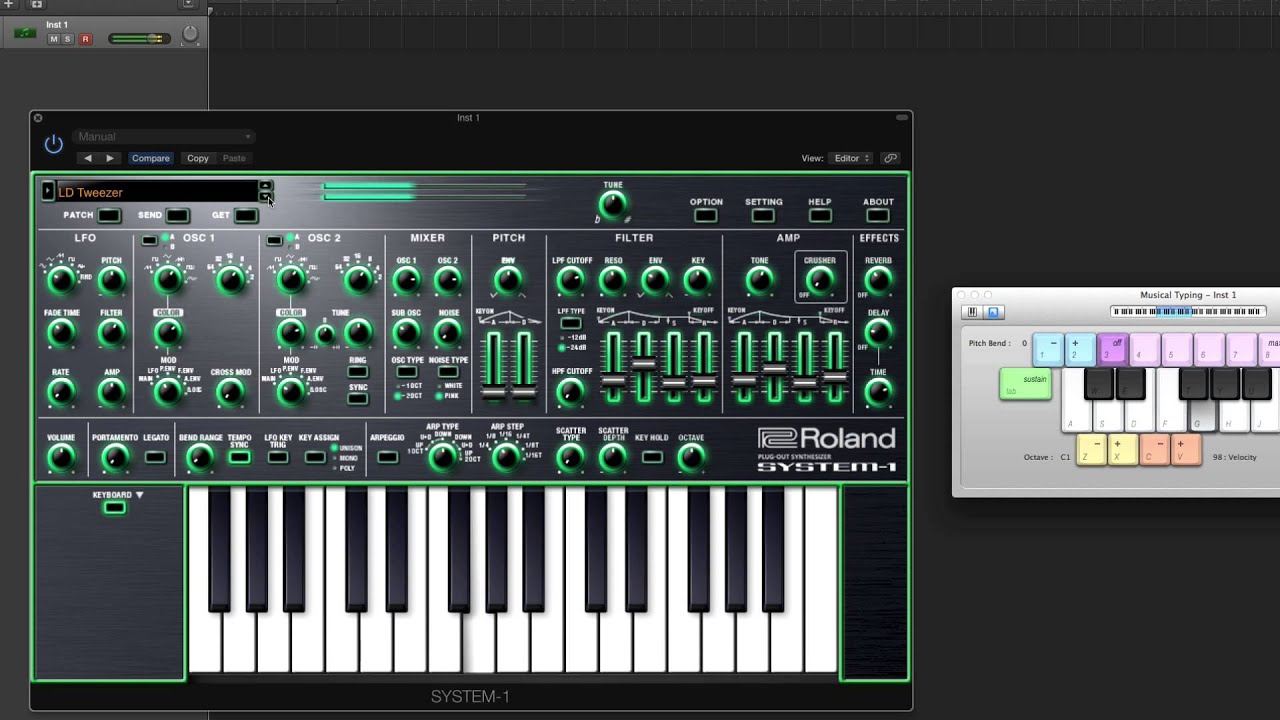
Task: Click the LFO waveform selector knob
Action: tap(62, 281)
